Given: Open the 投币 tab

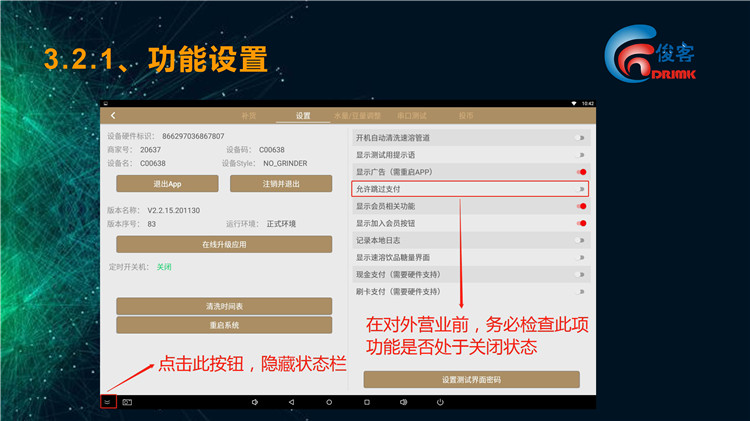Looking at the screenshot, I should pos(466,116).
